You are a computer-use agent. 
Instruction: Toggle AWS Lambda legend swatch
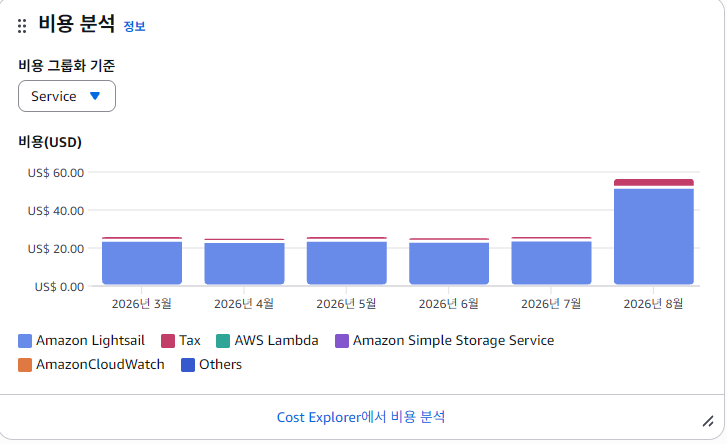223,341
